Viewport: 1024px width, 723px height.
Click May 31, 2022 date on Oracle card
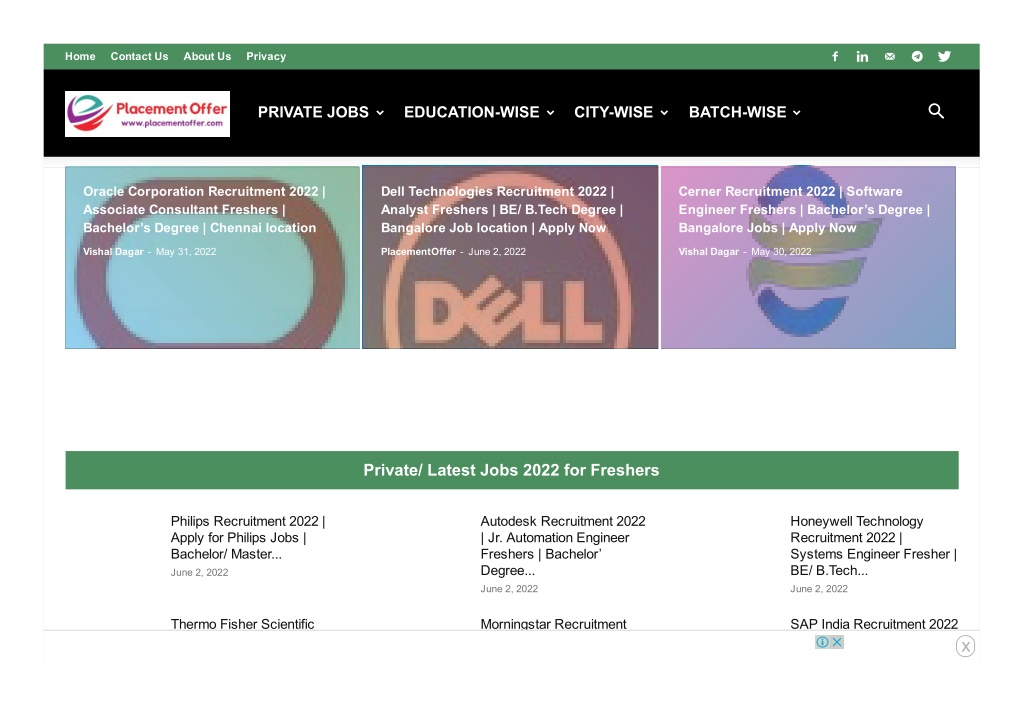(185, 251)
